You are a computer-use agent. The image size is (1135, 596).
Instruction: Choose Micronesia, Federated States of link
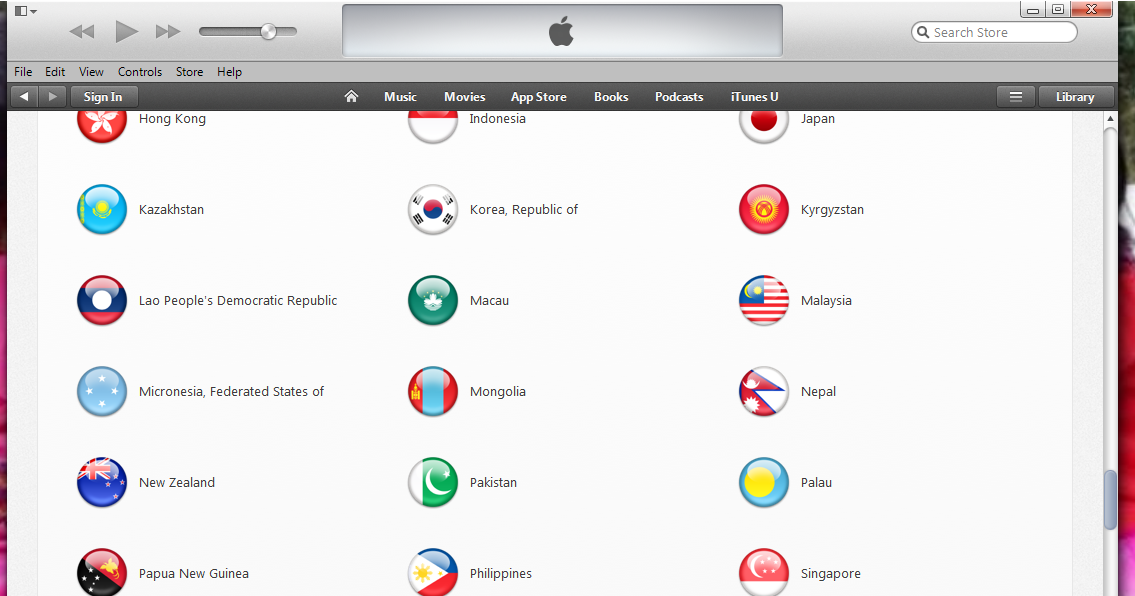[232, 392]
